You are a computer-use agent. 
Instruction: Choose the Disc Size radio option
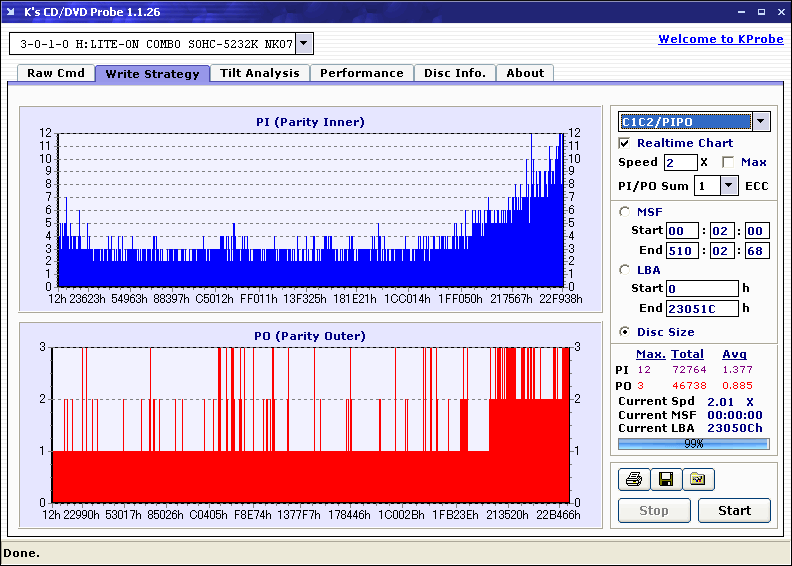point(625,332)
